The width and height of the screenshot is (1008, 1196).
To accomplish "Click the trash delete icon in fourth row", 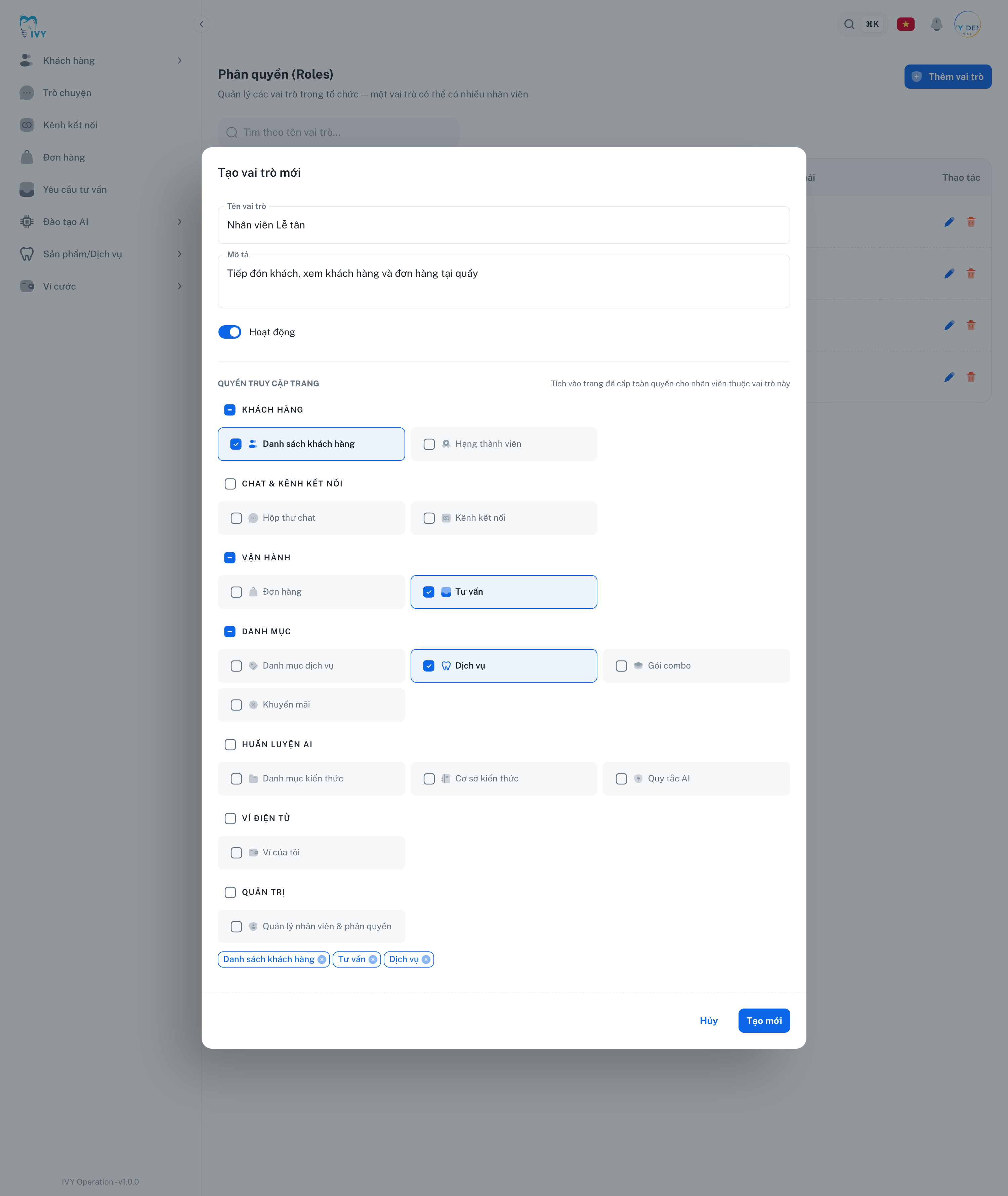I will (x=970, y=377).
